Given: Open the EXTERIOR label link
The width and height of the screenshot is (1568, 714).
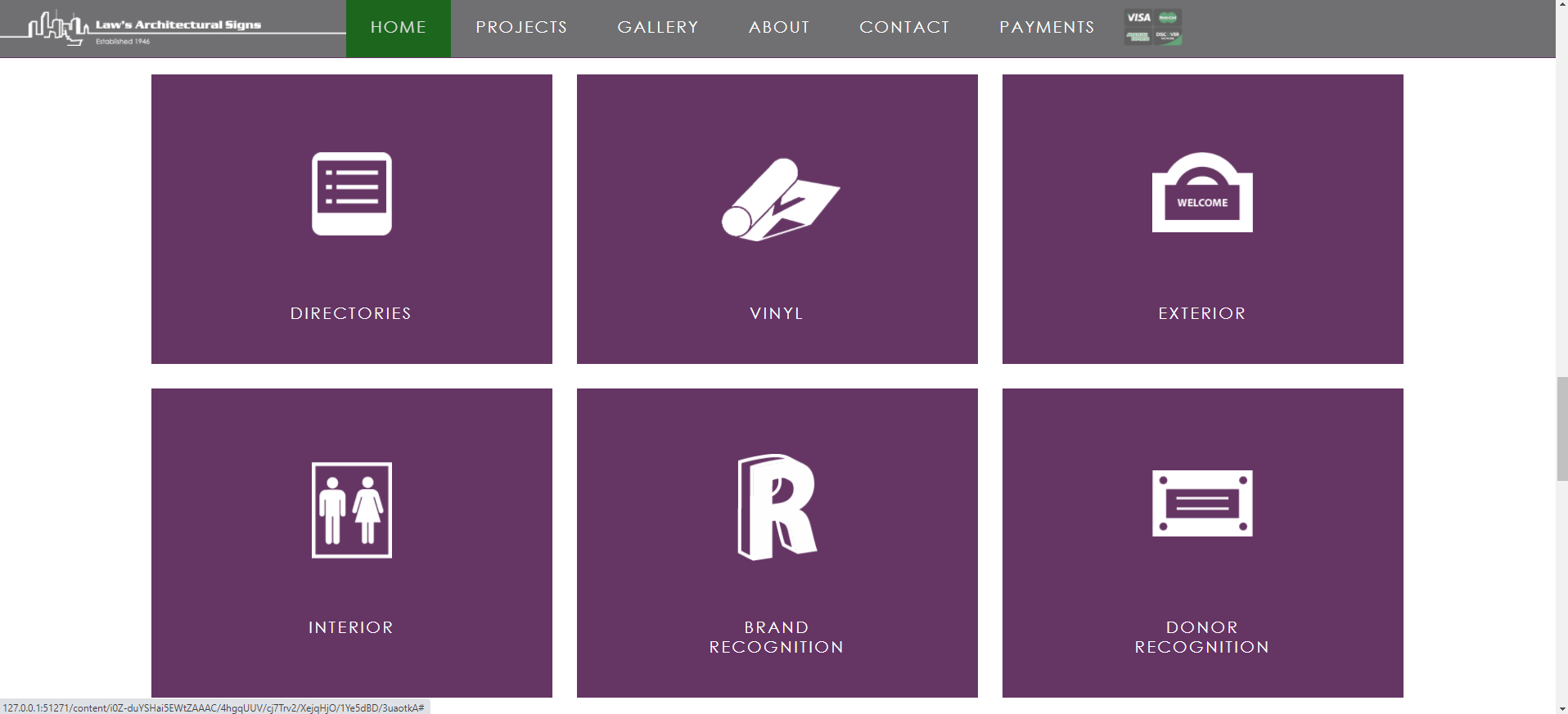Looking at the screenshot, I should 1202,313.
